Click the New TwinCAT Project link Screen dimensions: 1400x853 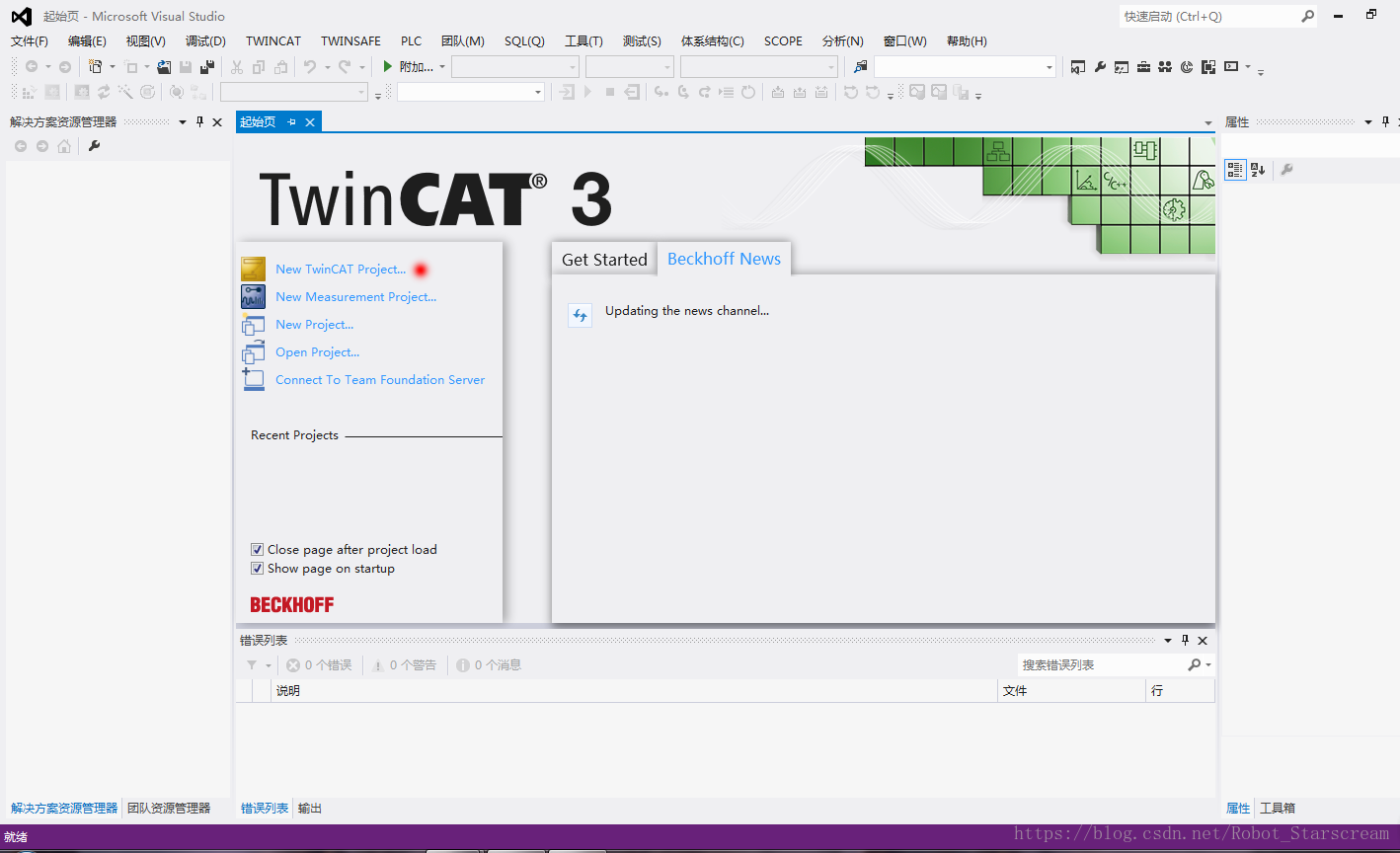pos(341,270)
